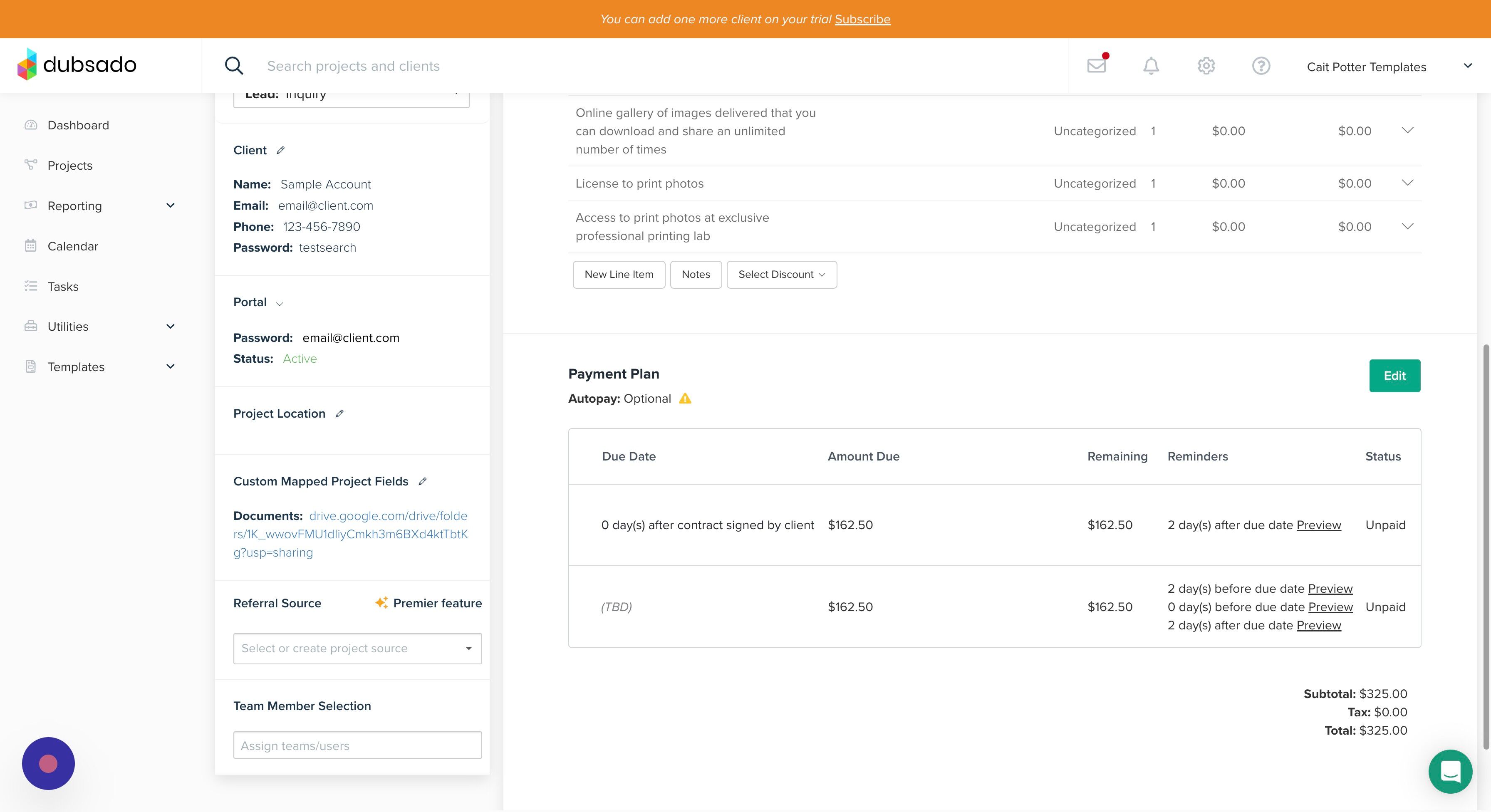This screenshot has height=812, width=1491.
Task: Edit Project Location pencil icon
Action: [x=340, y=414]
